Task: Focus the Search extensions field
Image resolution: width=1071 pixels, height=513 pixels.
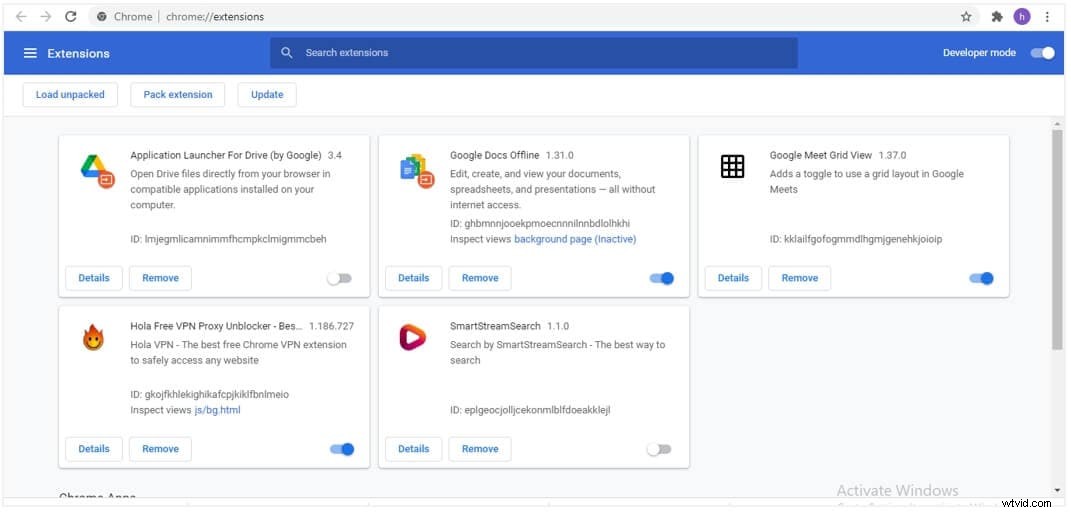Action: (533, 53)
